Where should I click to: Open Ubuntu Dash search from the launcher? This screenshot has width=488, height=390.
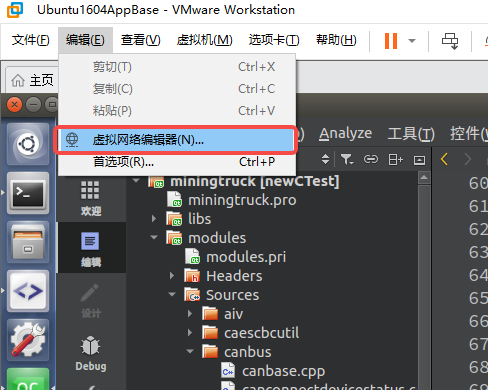(28, 144)
